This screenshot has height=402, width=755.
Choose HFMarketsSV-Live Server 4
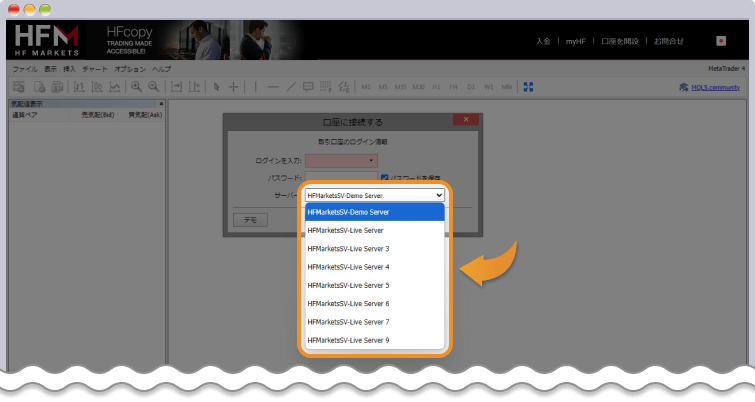click(x=375, y=267)
